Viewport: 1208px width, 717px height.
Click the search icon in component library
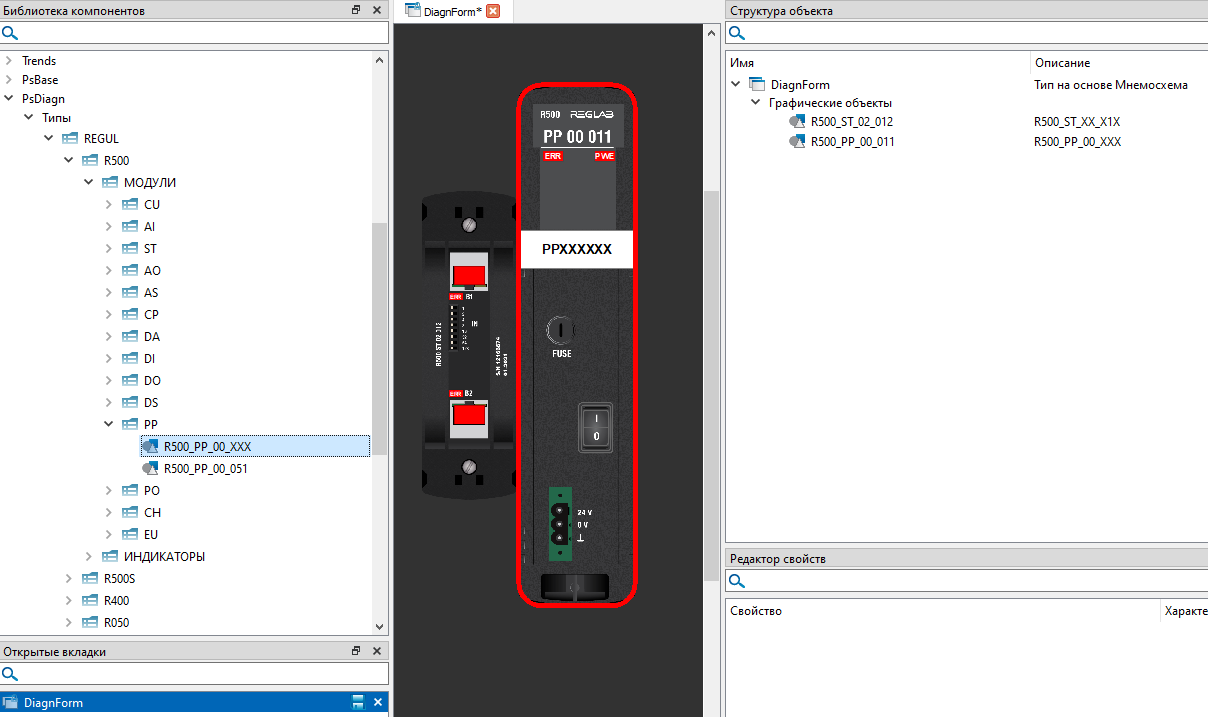(x=10, y=33)
